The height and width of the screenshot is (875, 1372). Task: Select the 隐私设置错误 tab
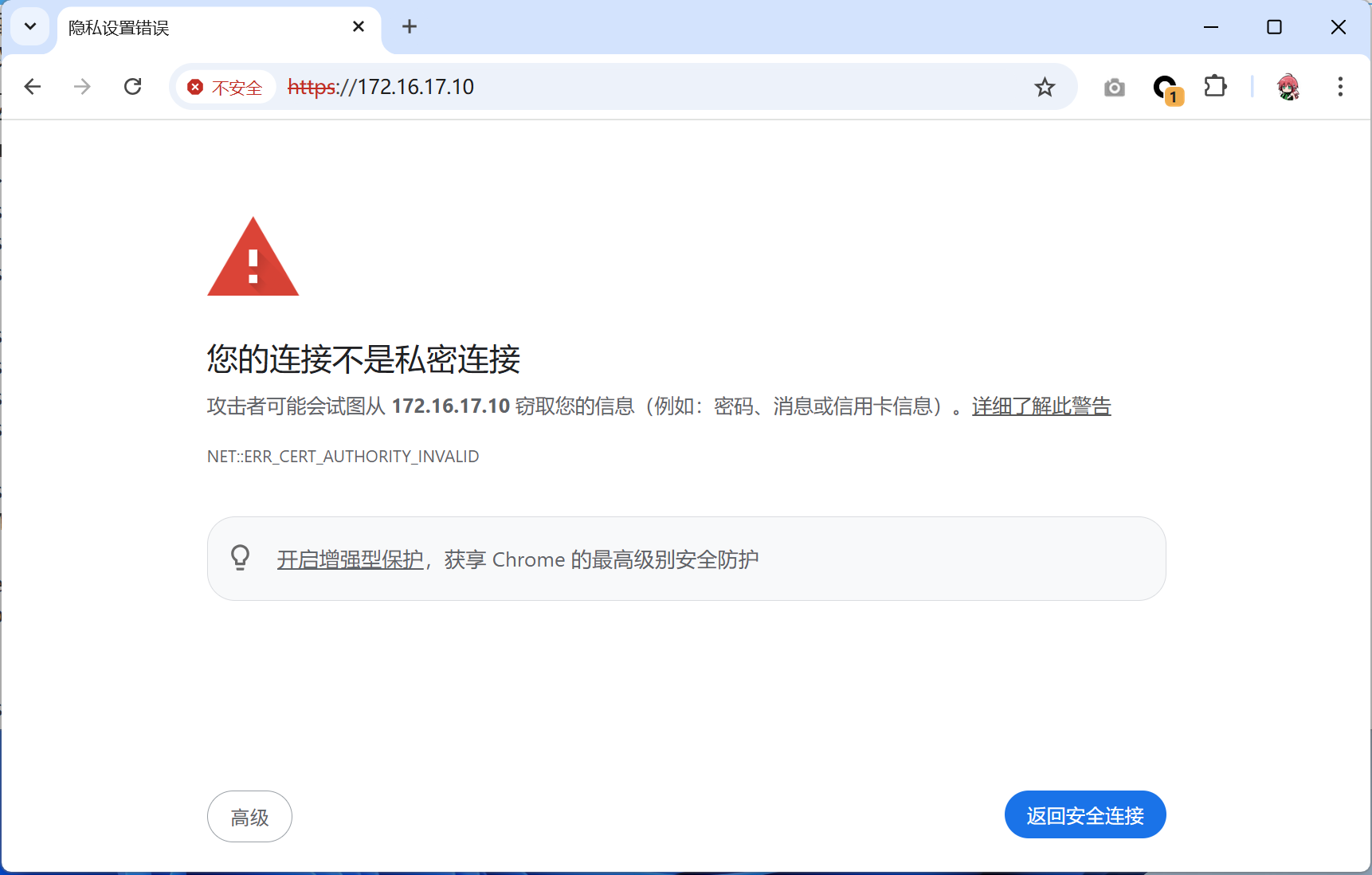(x=199, y=28)
